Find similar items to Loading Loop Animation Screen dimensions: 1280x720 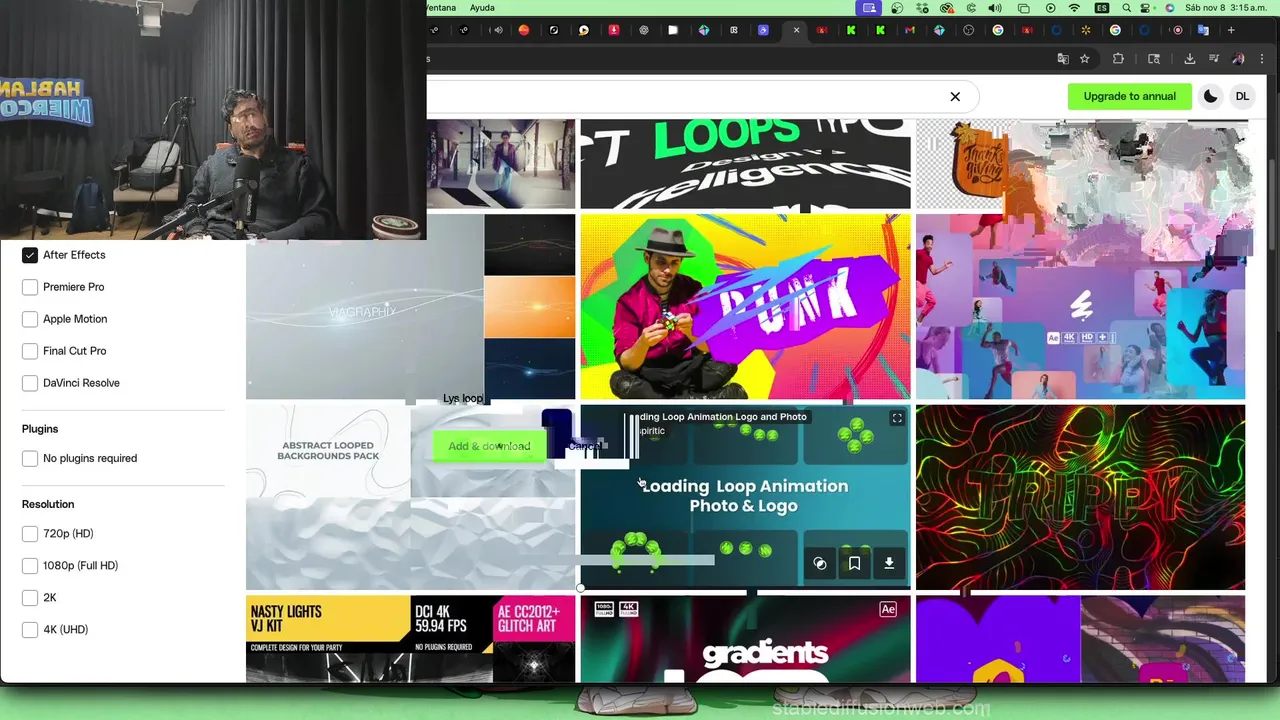(820, 563)
